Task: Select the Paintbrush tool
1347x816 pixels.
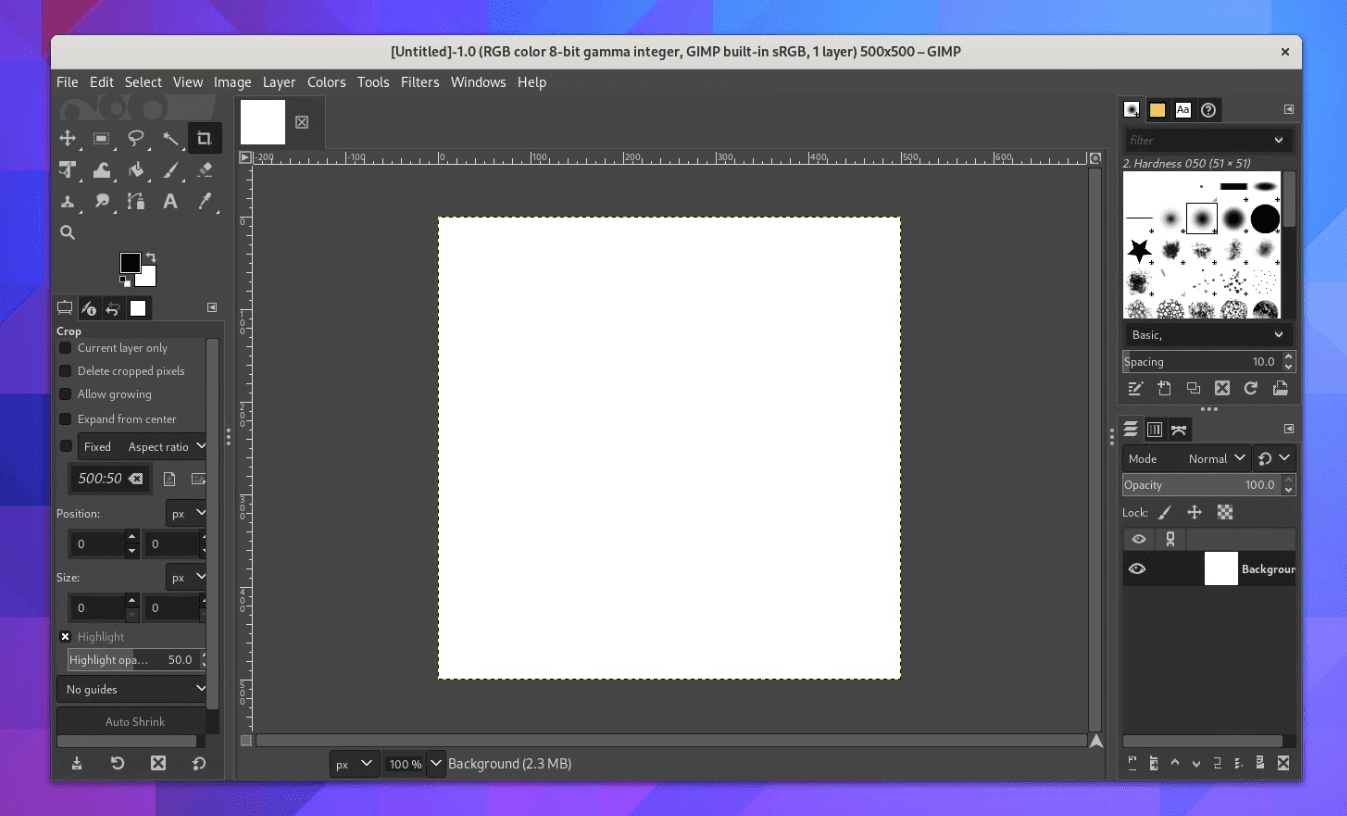Action: tap(171, 170)
